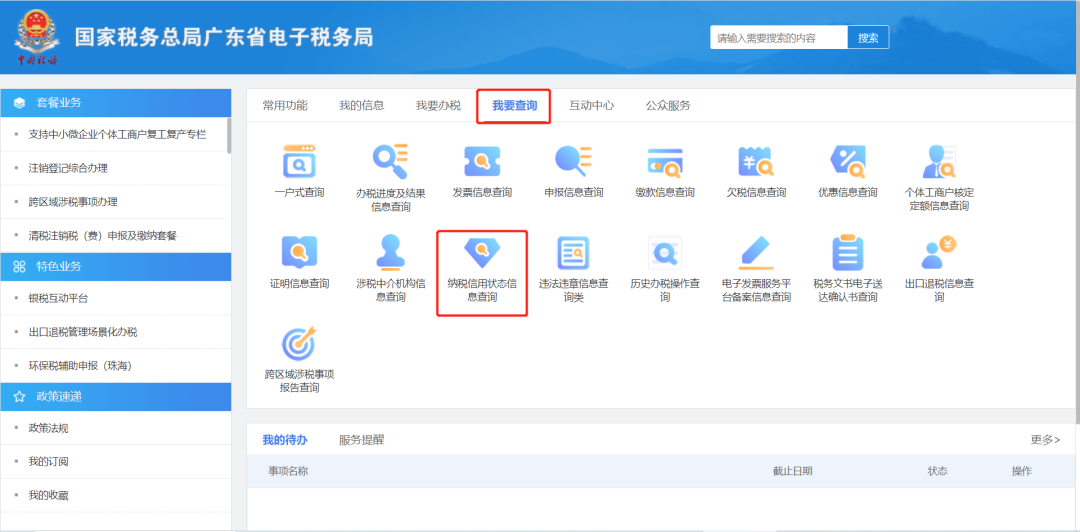The height and width of the screenshot is (532, 1080).
Task: Click the 政策速递 star icon
Action: click(19, 397)
